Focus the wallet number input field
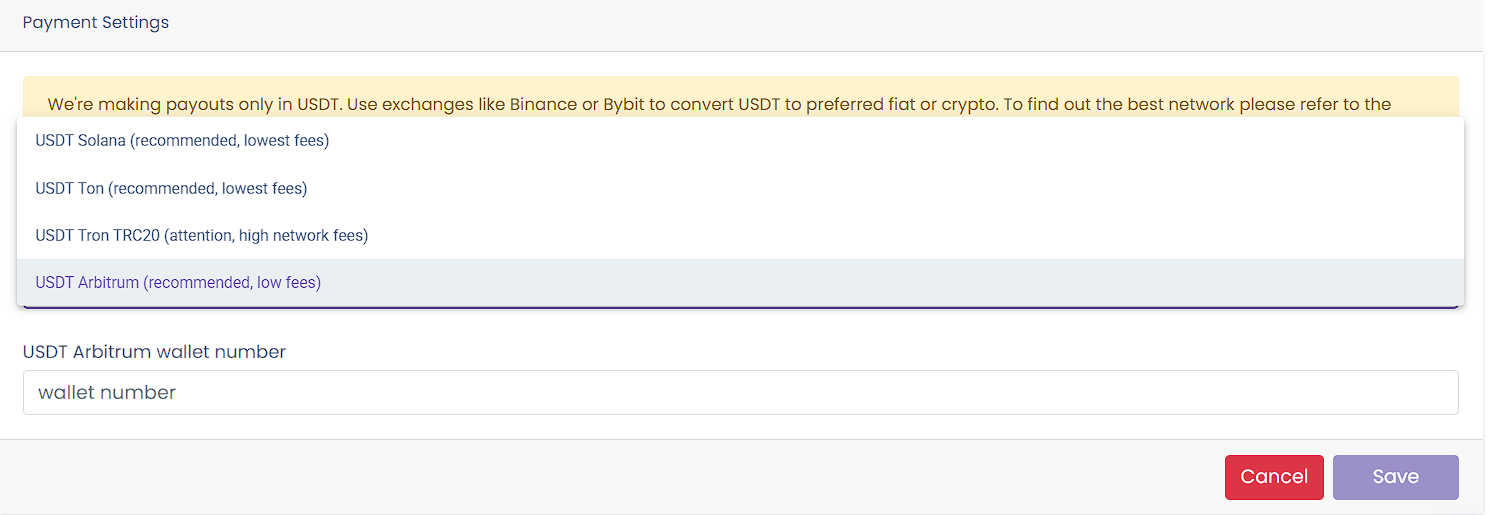This screenshot has width=1490, height=515. tap(740, 393)
